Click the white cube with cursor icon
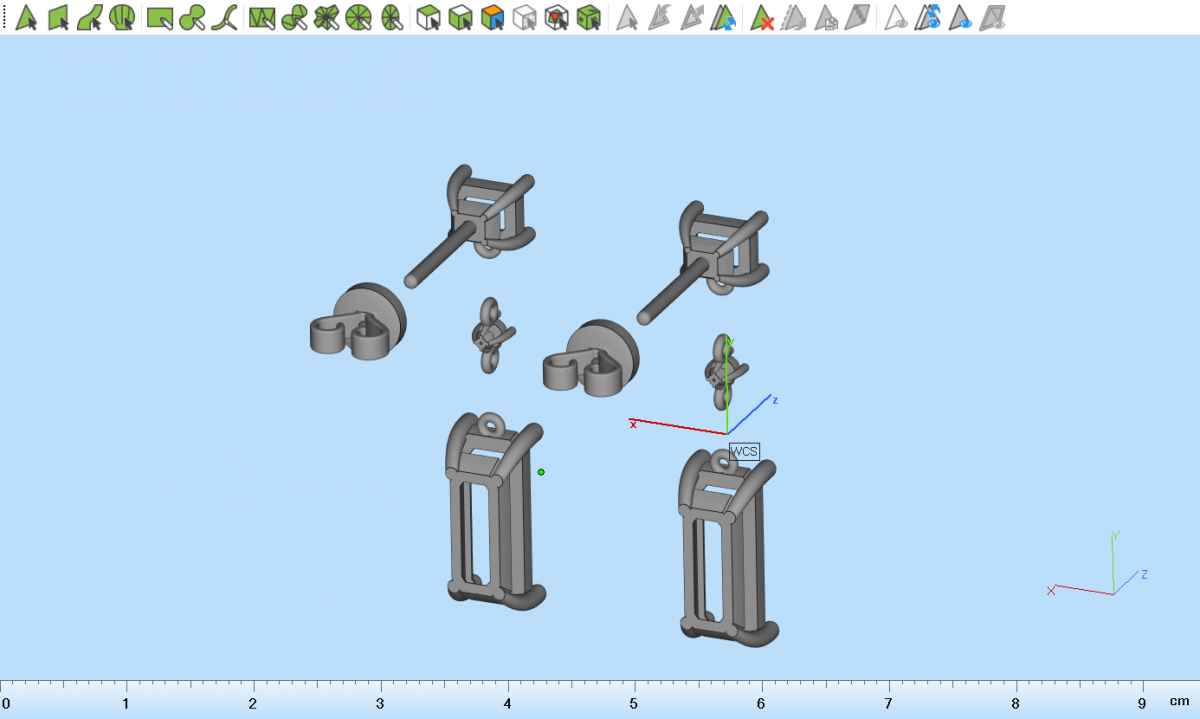The image size is (1200, 719). (428, 17)
